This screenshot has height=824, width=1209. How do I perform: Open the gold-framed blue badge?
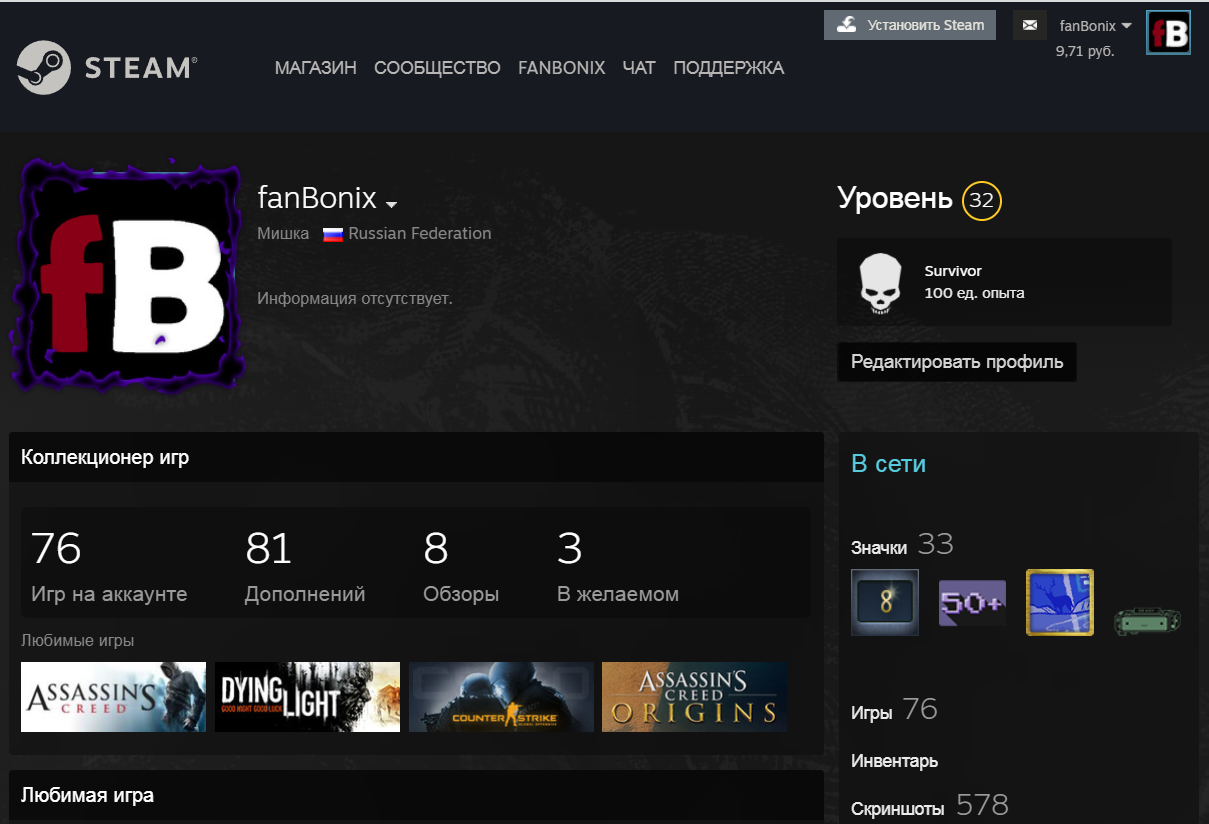[x=1060, y=602]
